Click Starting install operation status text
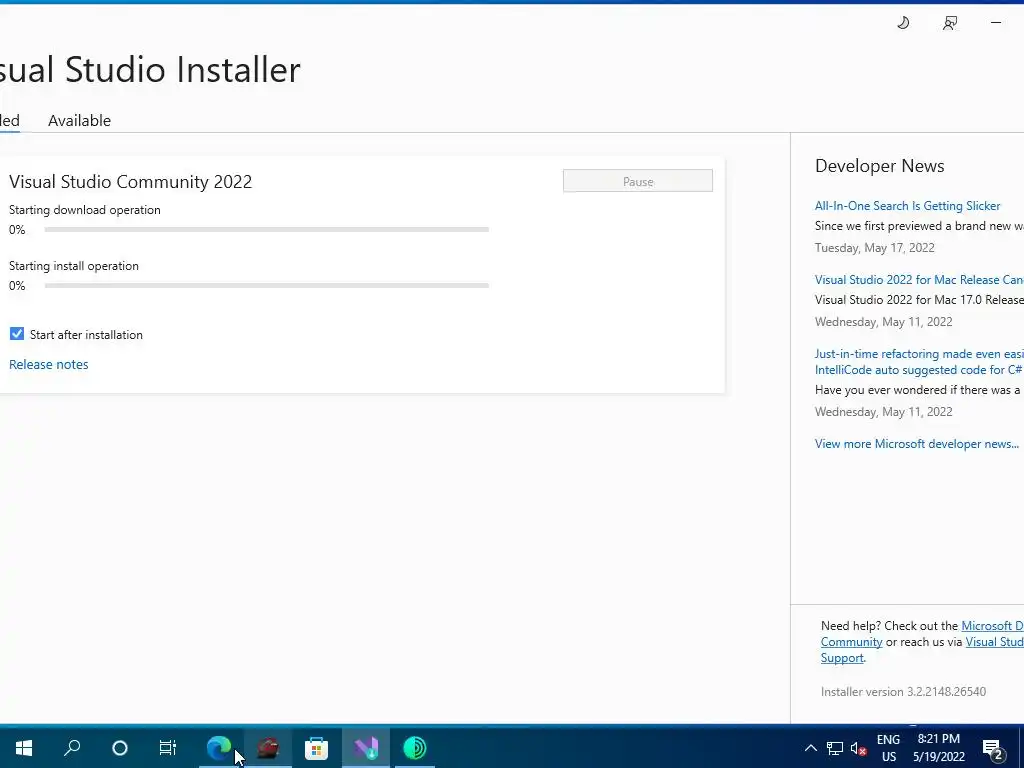 click(x=74, y=266)
